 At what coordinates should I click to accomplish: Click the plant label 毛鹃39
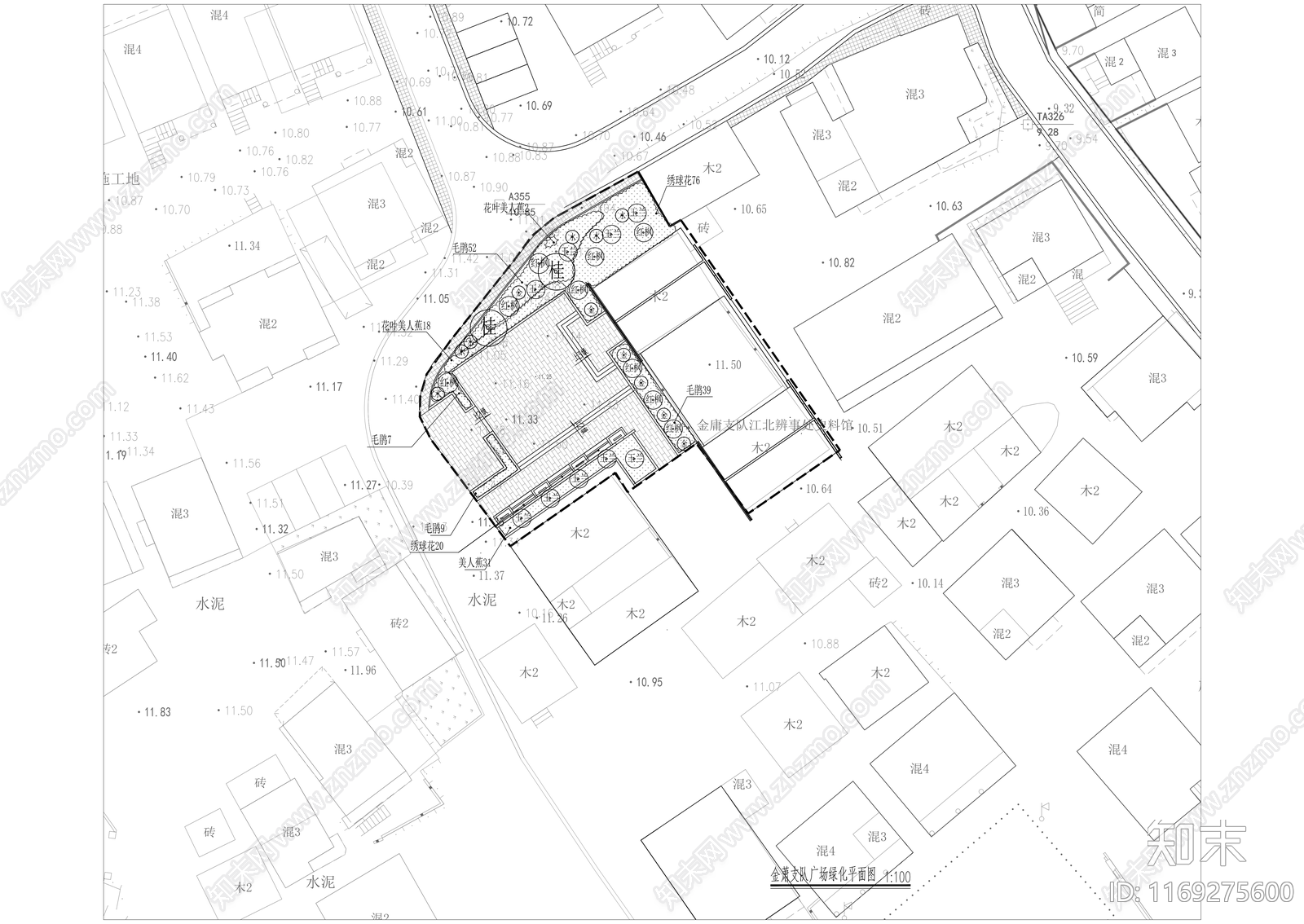pyautogui.click(x=698, y=391)
